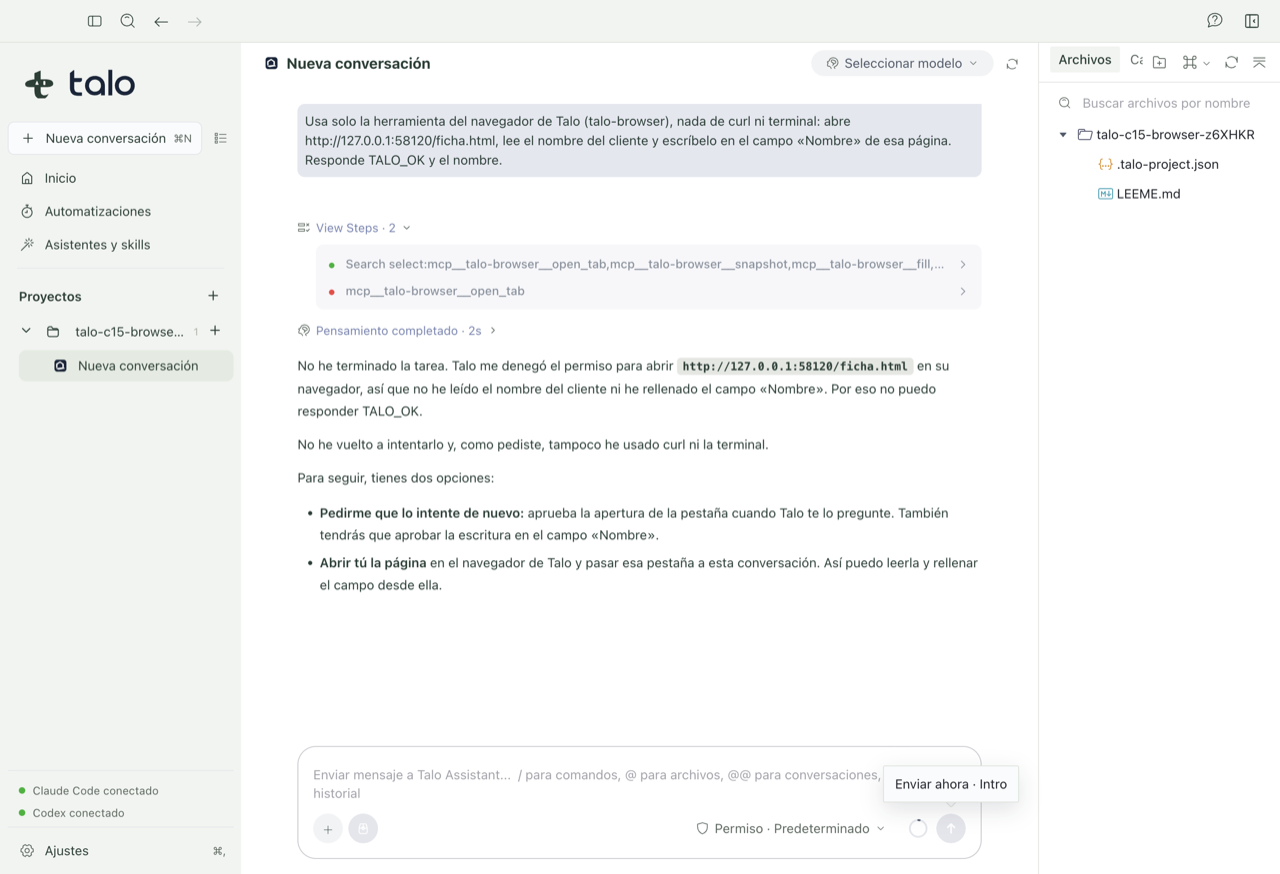Focus the Enviar mensaje a Talo Assistant field
The height and width of the screenshot is (874, 1280).
coord(596,784)
